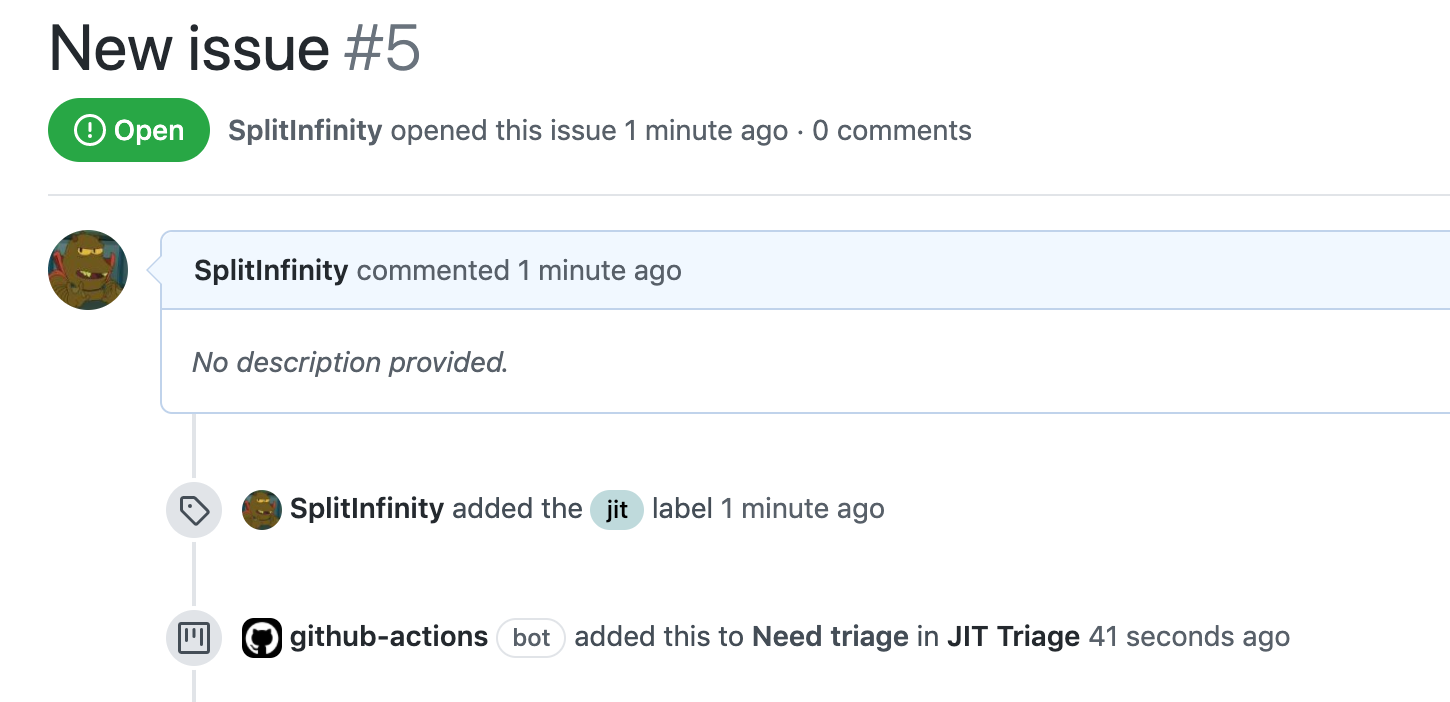Open the github-actions profile link
1450x702 pixels.
pos(389,636)
